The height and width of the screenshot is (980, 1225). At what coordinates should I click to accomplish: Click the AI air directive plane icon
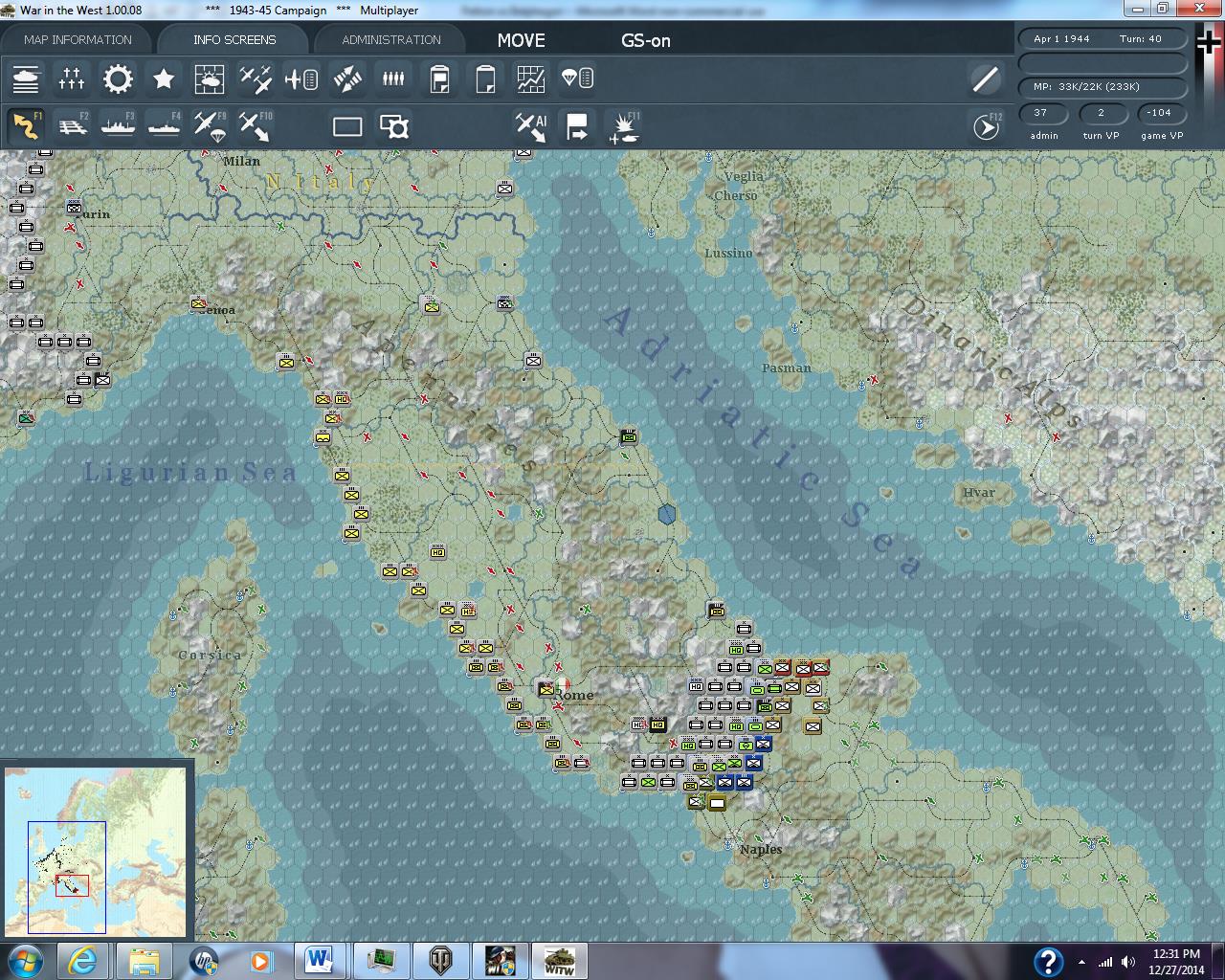[531, 126]
